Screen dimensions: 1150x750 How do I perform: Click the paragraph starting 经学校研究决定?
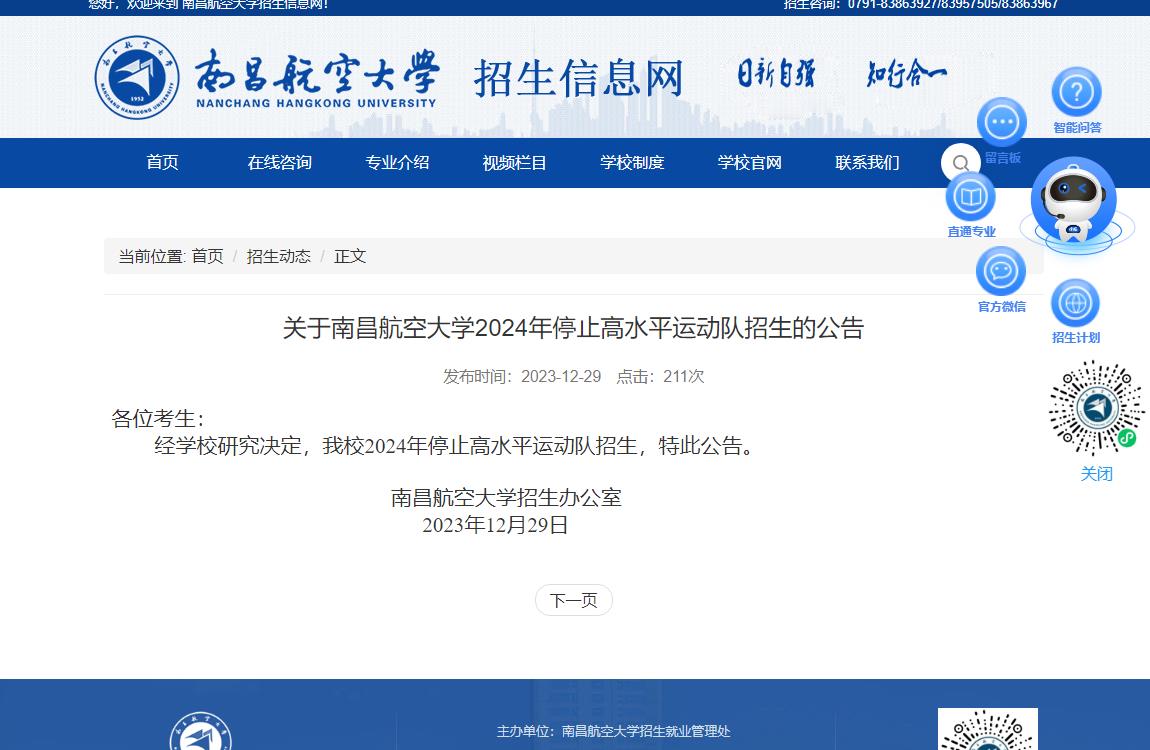[x=454, y=446]
